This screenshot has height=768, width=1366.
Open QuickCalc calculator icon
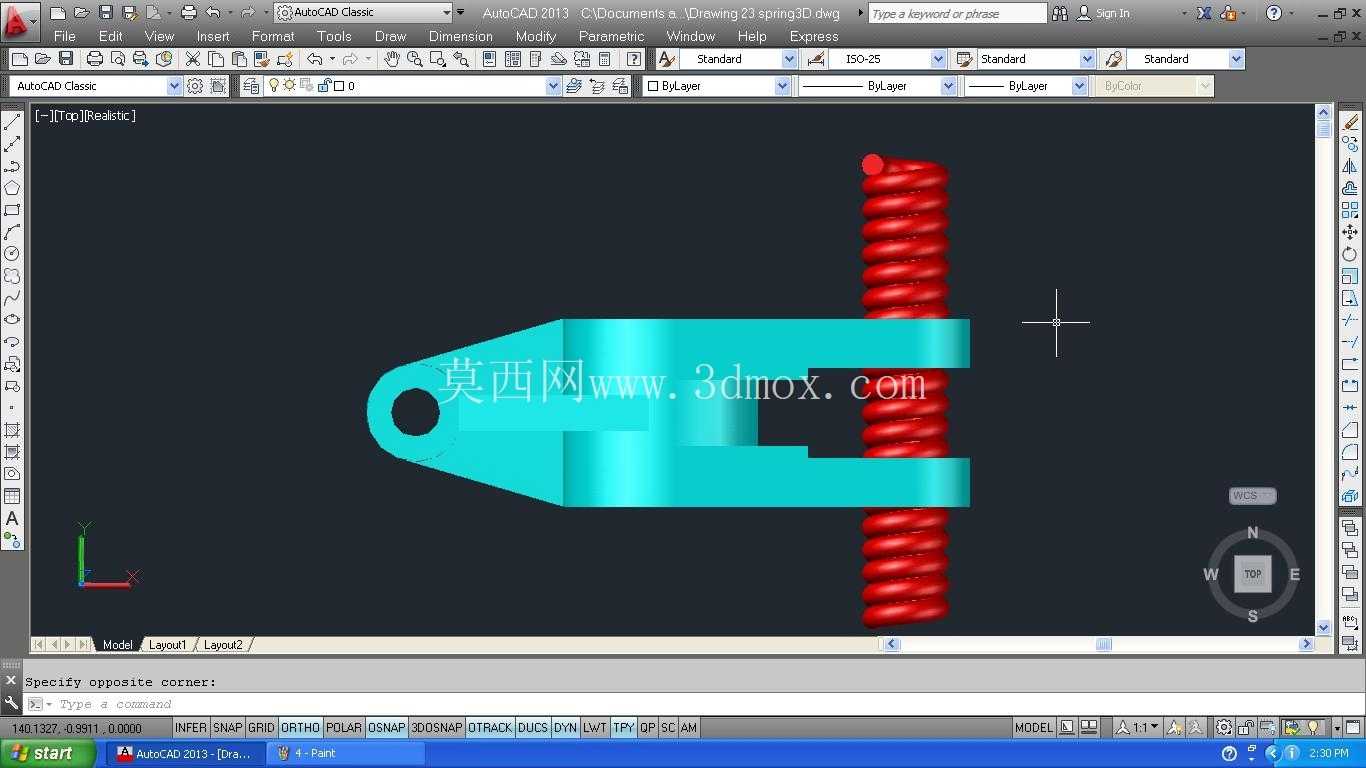tap(605, 59)
